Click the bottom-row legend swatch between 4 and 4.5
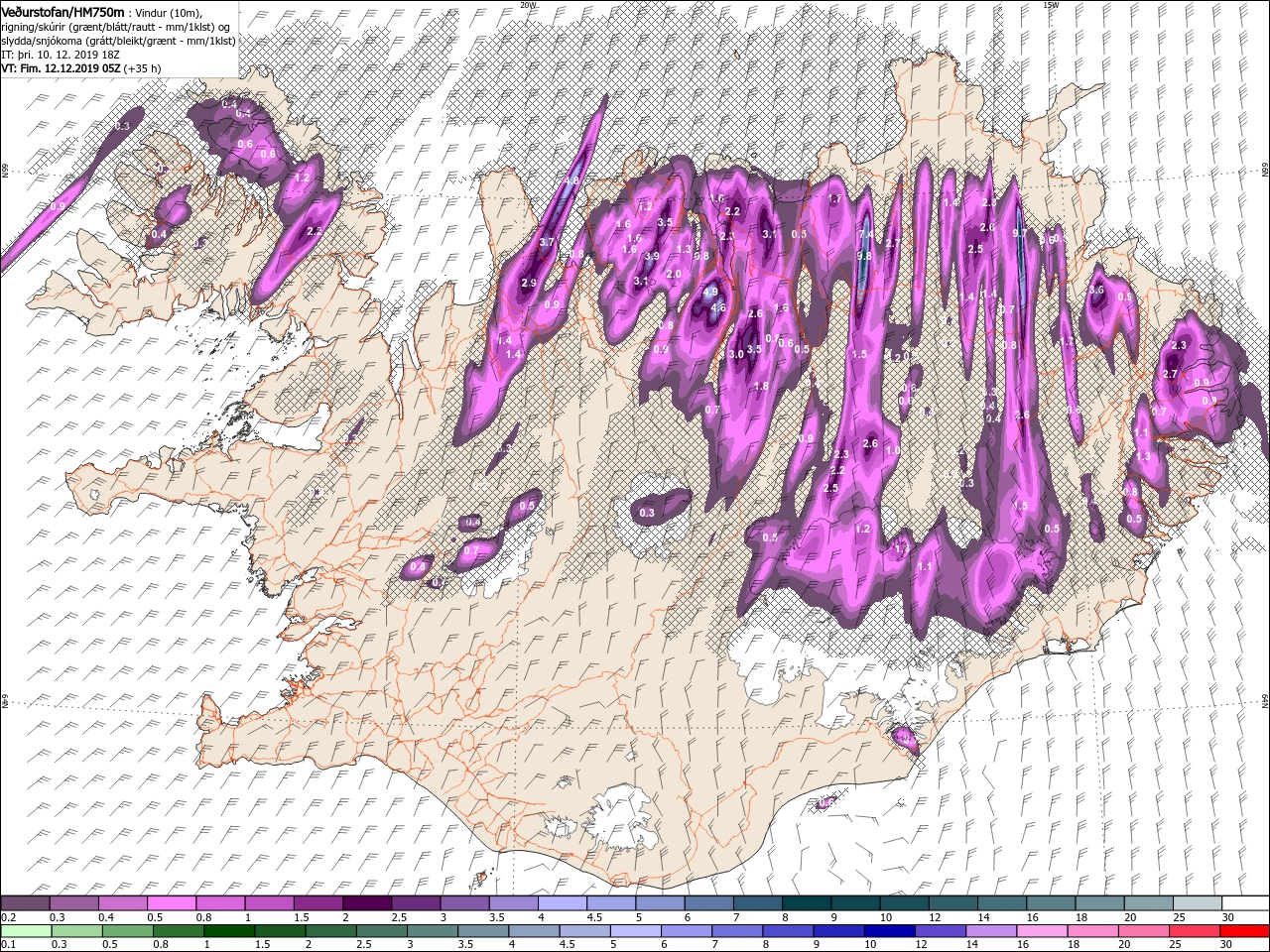 536,931
